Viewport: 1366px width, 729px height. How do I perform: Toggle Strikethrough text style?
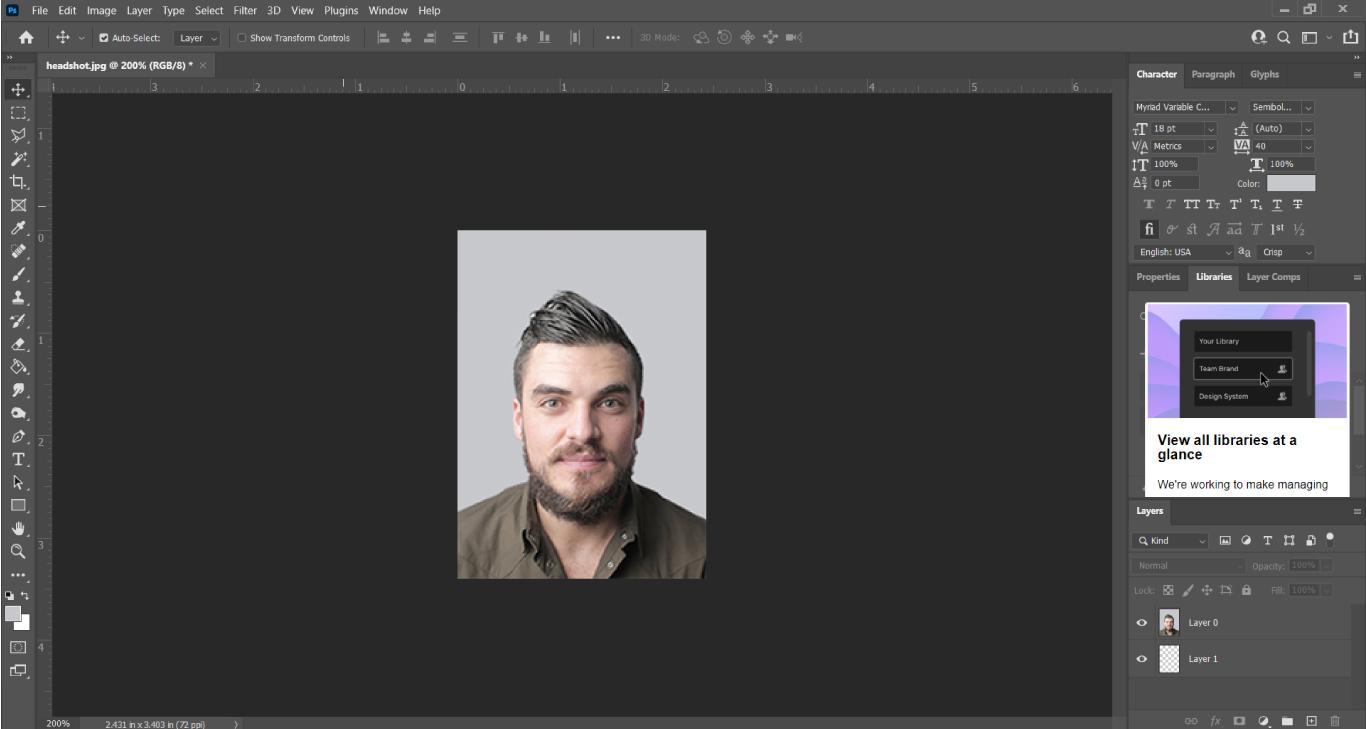[x=1298, y=204]
